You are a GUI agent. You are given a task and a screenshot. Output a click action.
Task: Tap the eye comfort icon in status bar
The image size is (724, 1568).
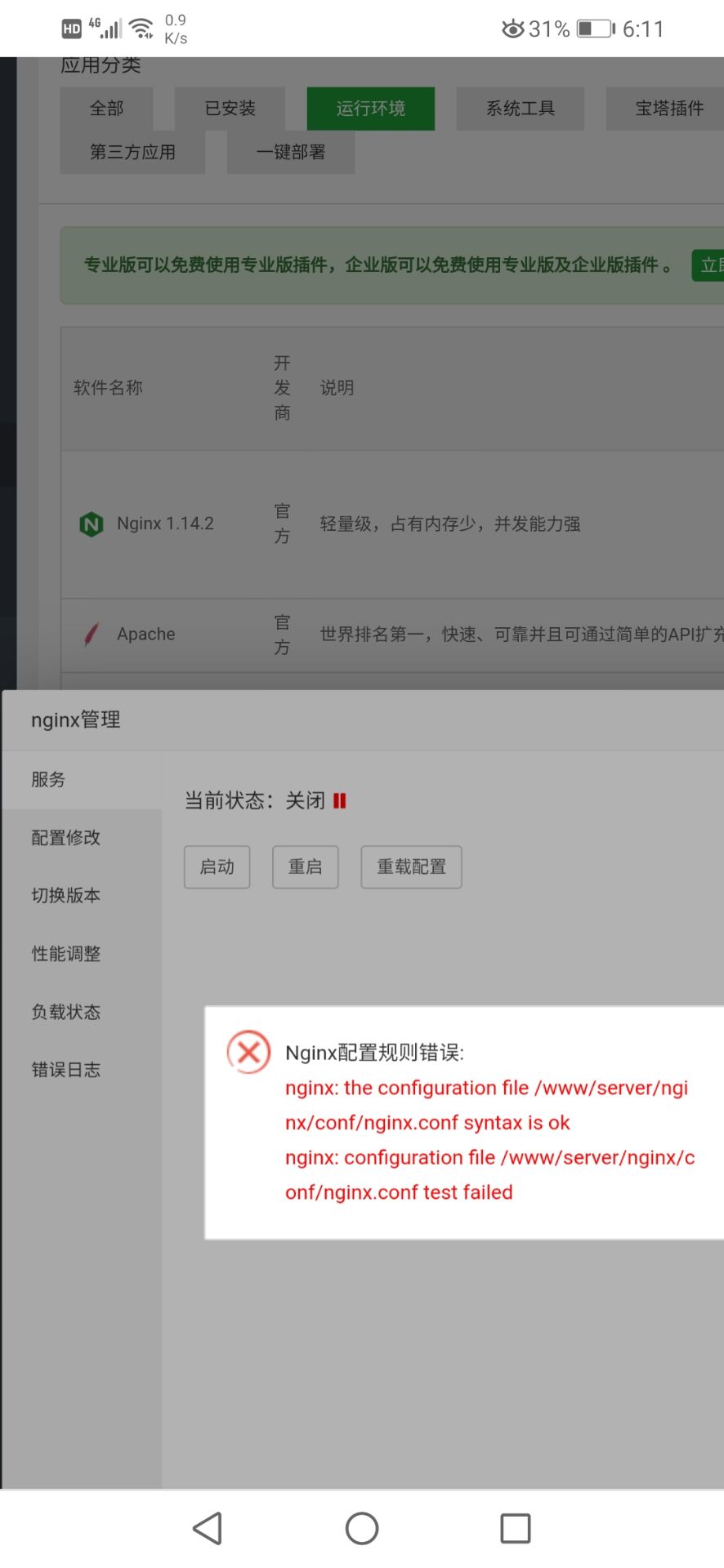[x=513, y=29]
